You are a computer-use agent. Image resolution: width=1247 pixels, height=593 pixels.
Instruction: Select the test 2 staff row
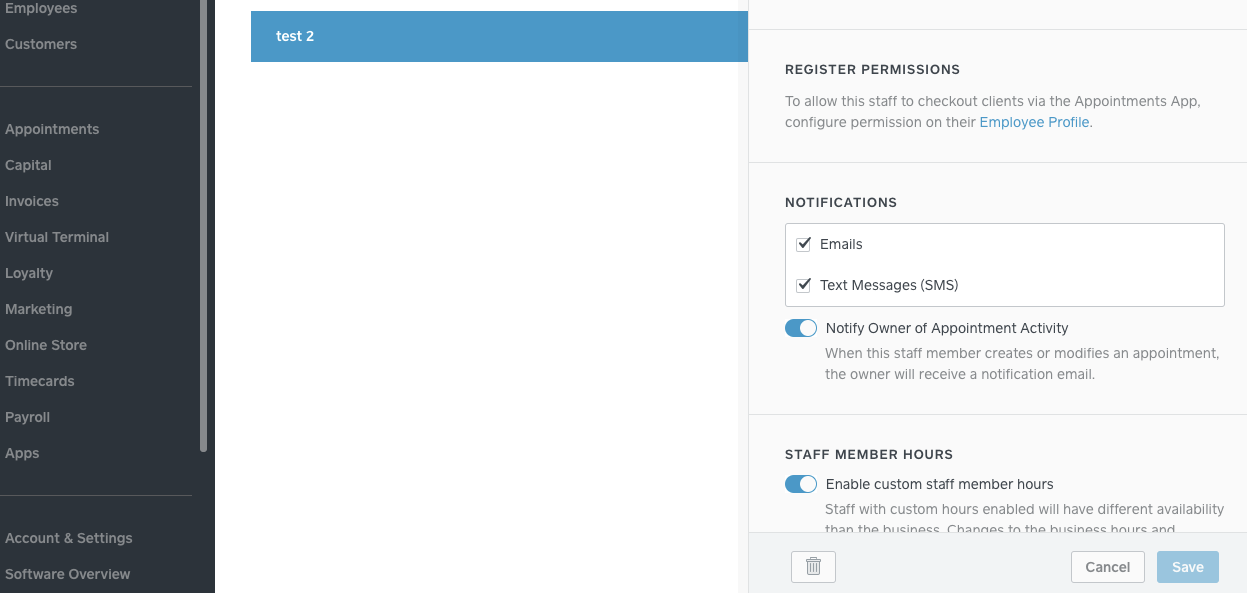tap(499, 36)
